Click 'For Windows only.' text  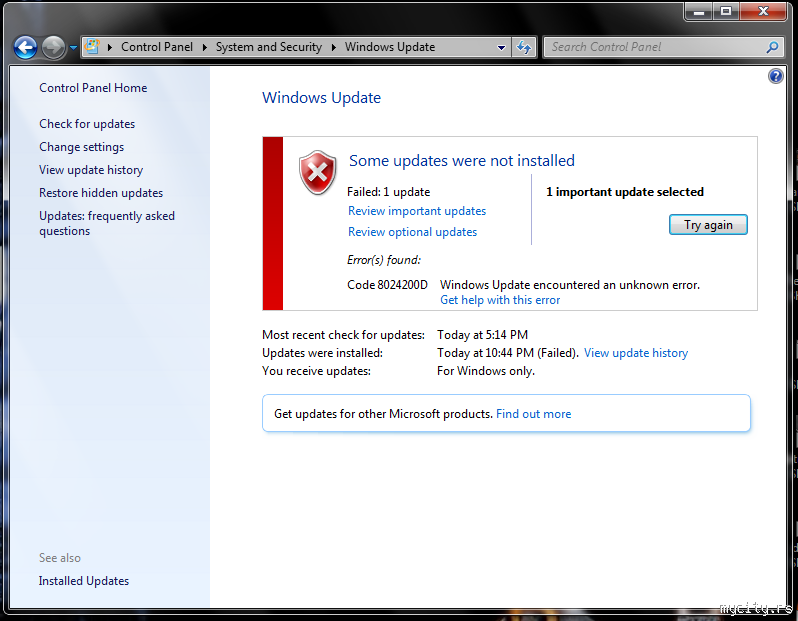click(486, 371)
